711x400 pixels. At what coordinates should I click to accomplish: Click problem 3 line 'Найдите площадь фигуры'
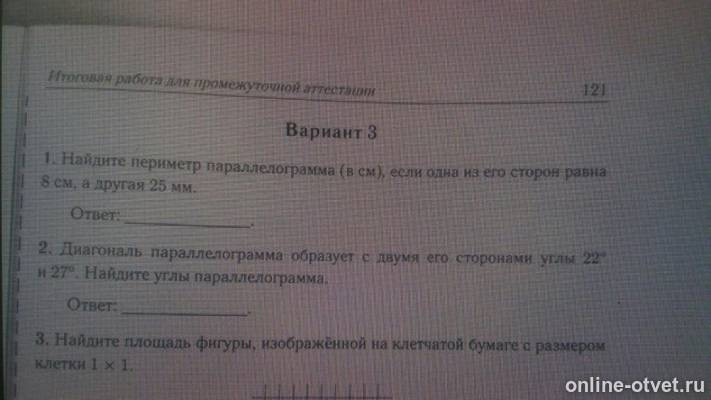coord(320,343)
